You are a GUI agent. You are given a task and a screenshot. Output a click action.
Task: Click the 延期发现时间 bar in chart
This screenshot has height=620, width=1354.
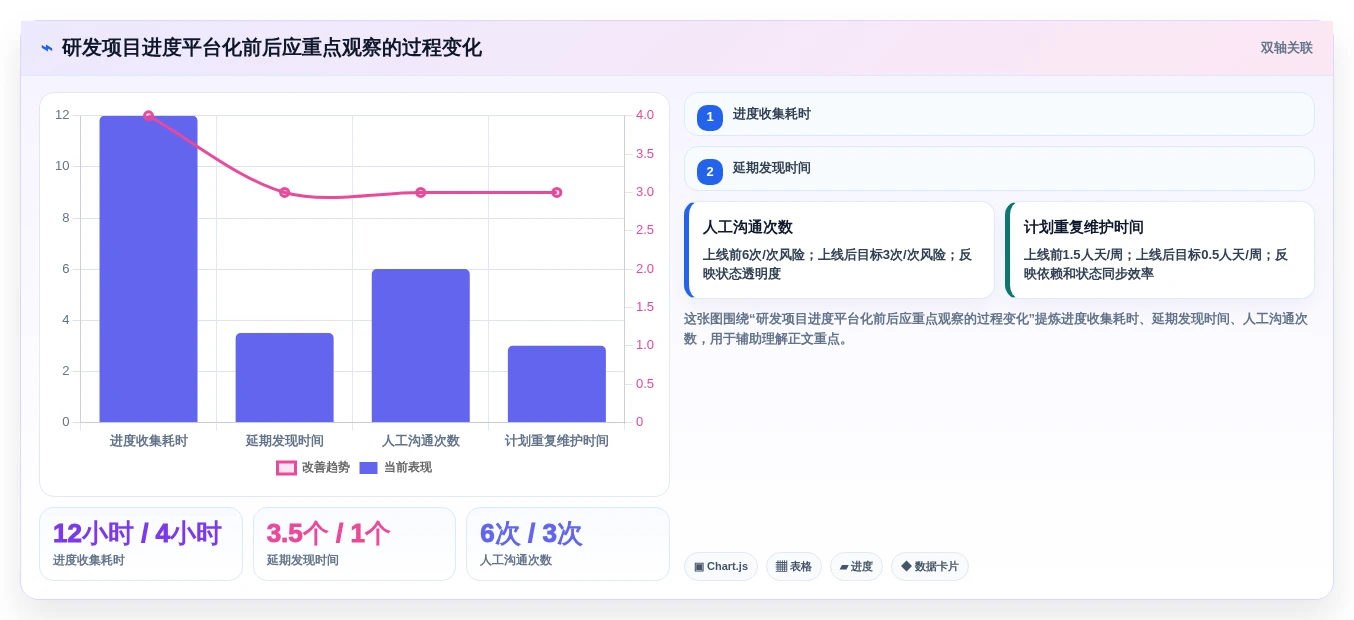pyautogui.click(x=284, y=377)
